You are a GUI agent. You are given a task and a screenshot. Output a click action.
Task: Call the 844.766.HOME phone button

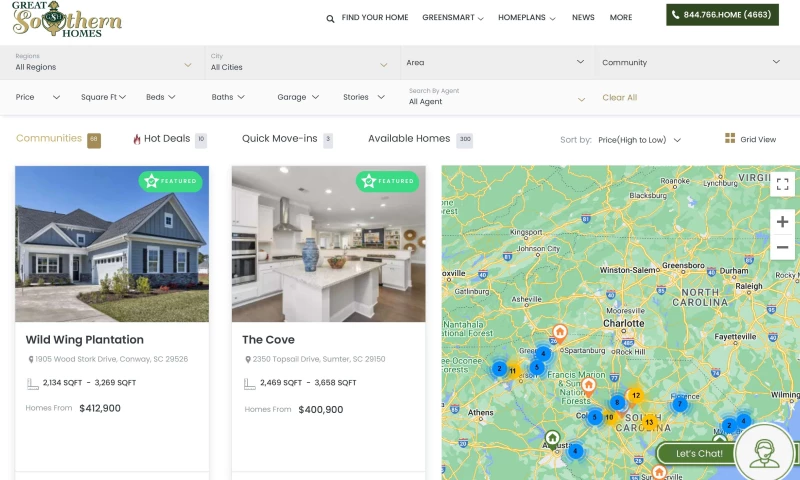click(x=722, y=15)
